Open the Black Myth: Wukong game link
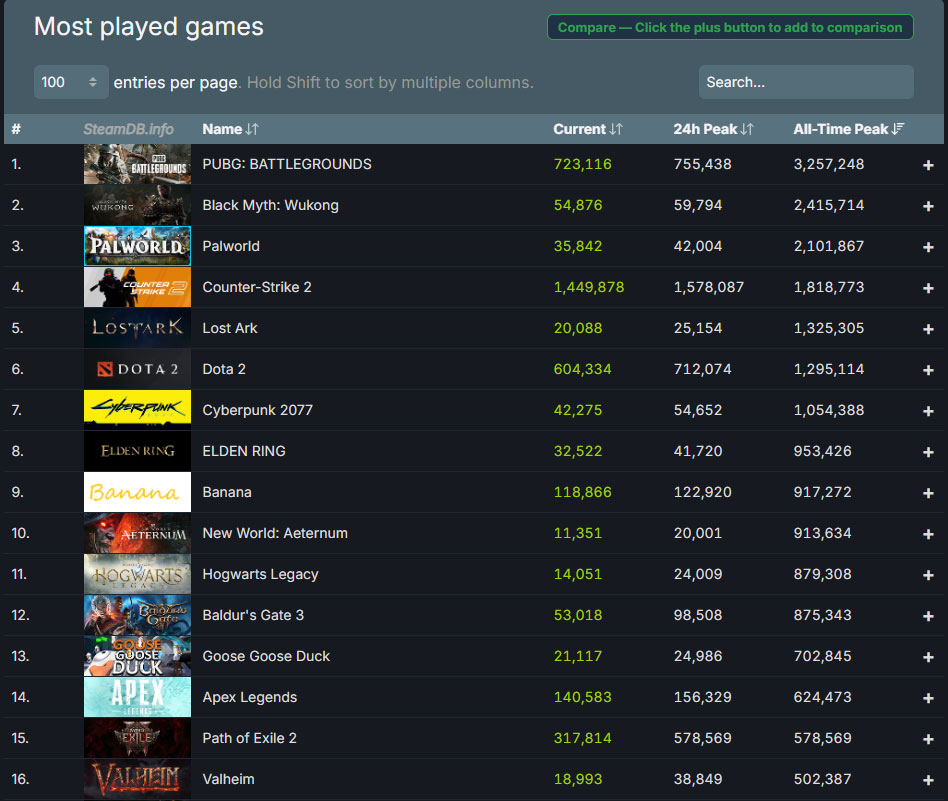Screen dimensions: 948x801 (270, 205)
